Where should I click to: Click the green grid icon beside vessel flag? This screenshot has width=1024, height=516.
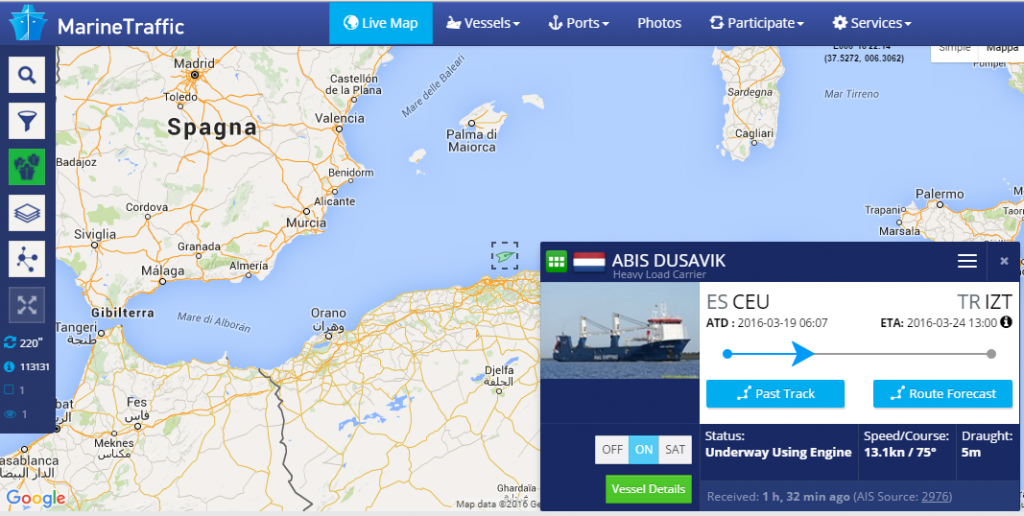pos(556,261)
